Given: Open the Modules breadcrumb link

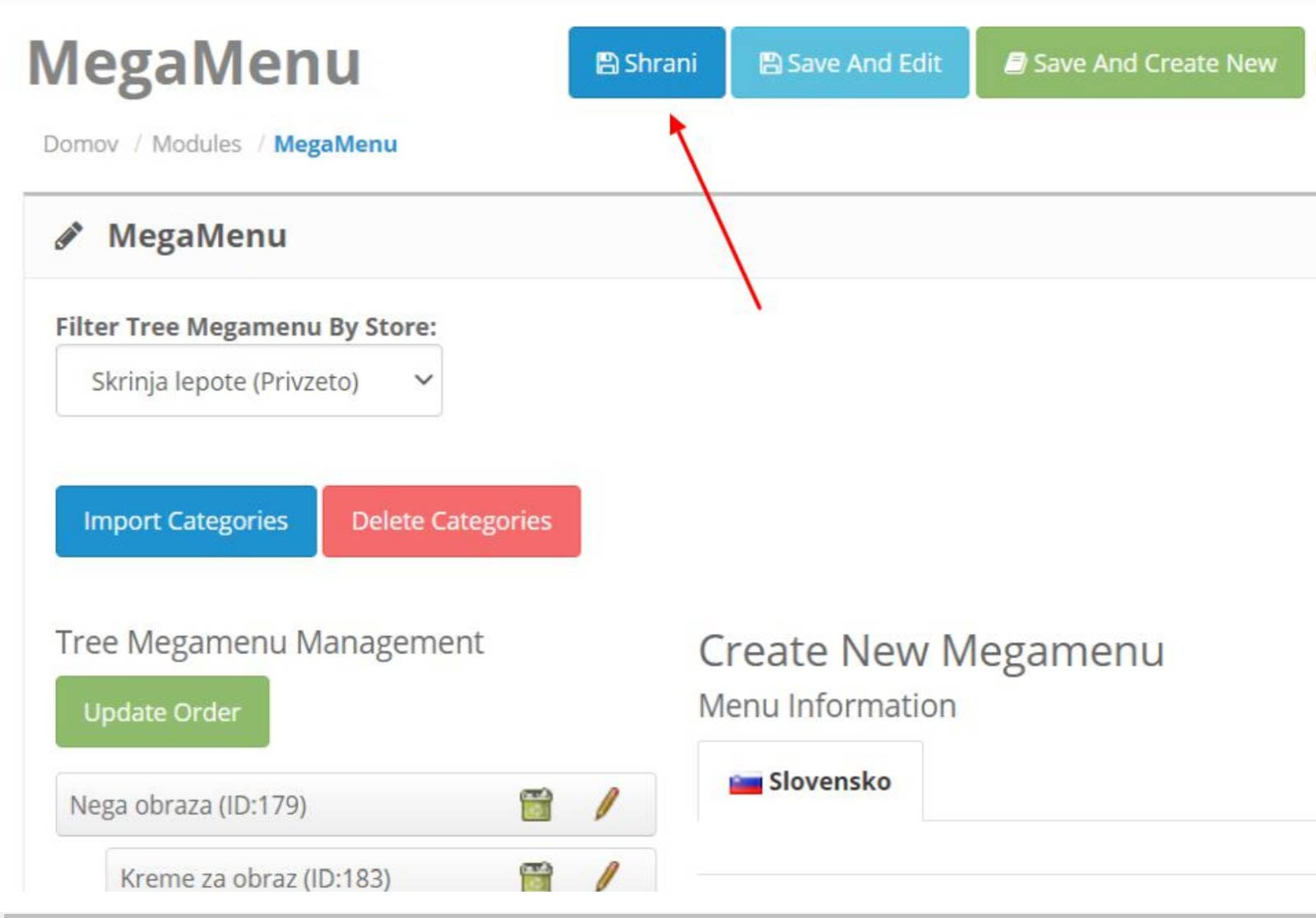Looking at the screenshot, I should coord(197,144).
